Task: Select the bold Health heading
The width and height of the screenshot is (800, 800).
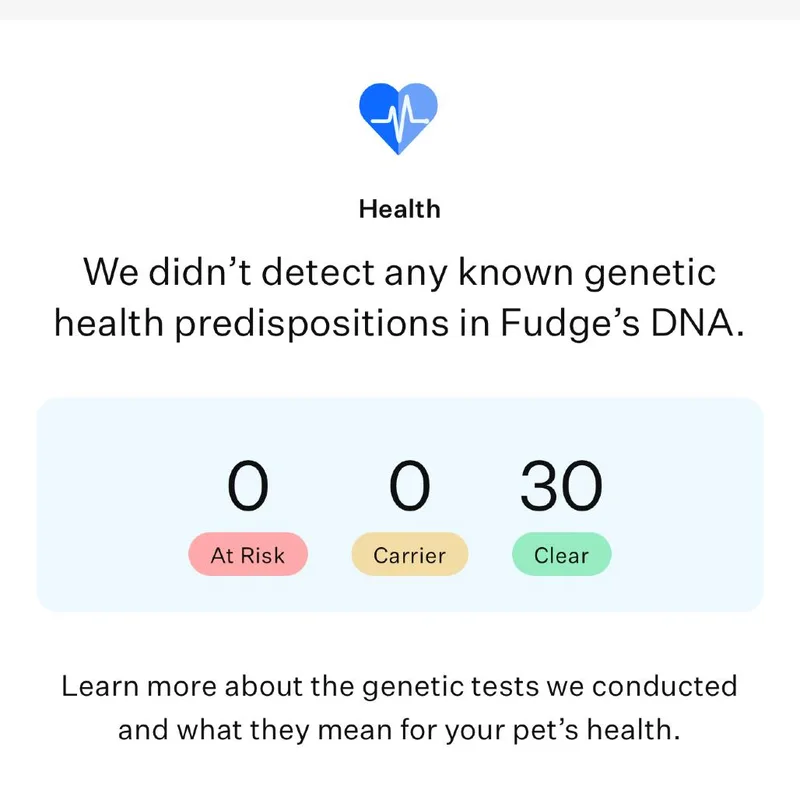Action: coord(399,209)
